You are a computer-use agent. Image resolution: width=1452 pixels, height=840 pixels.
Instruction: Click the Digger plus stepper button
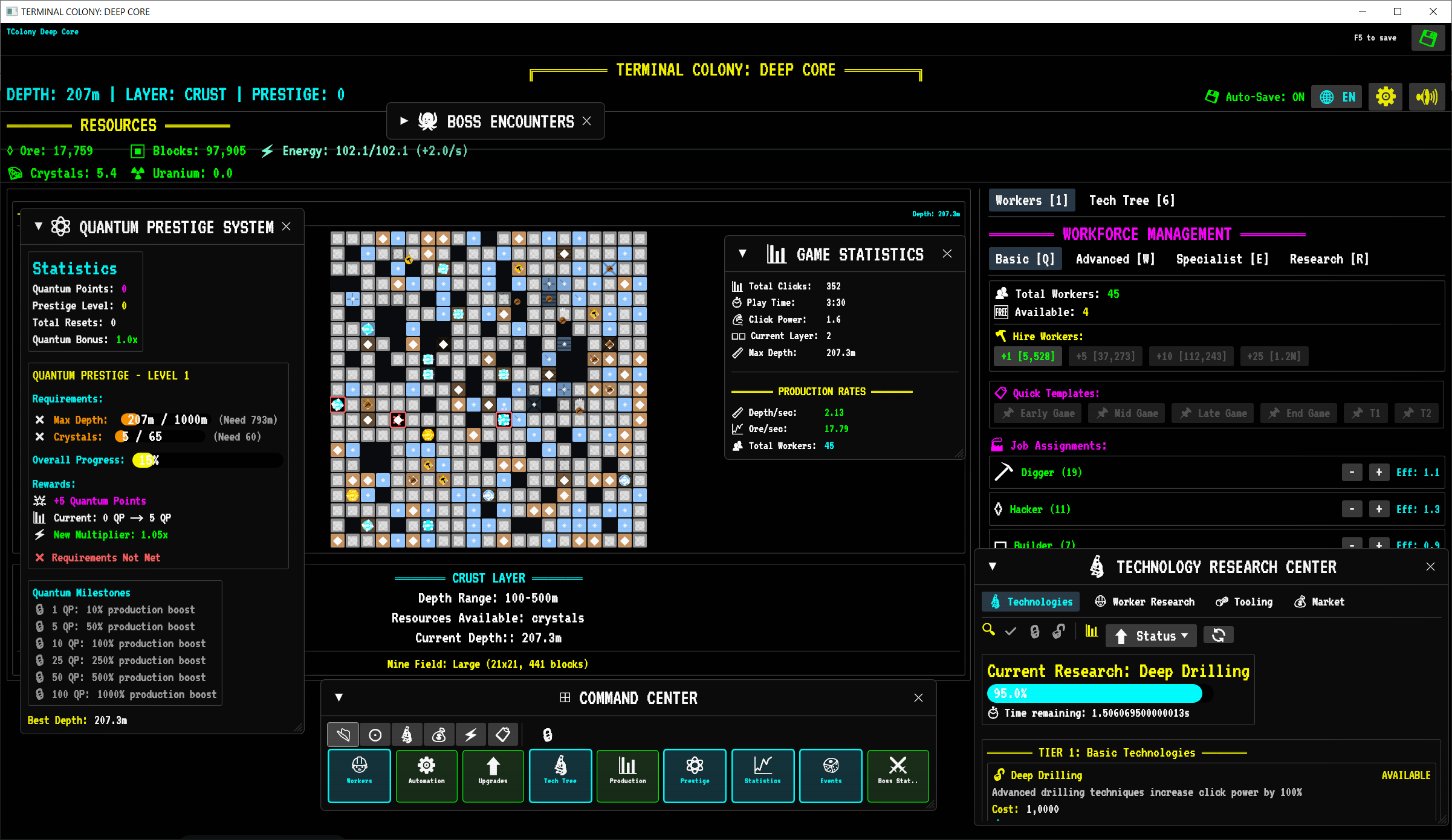click(x=1378, y=473)
